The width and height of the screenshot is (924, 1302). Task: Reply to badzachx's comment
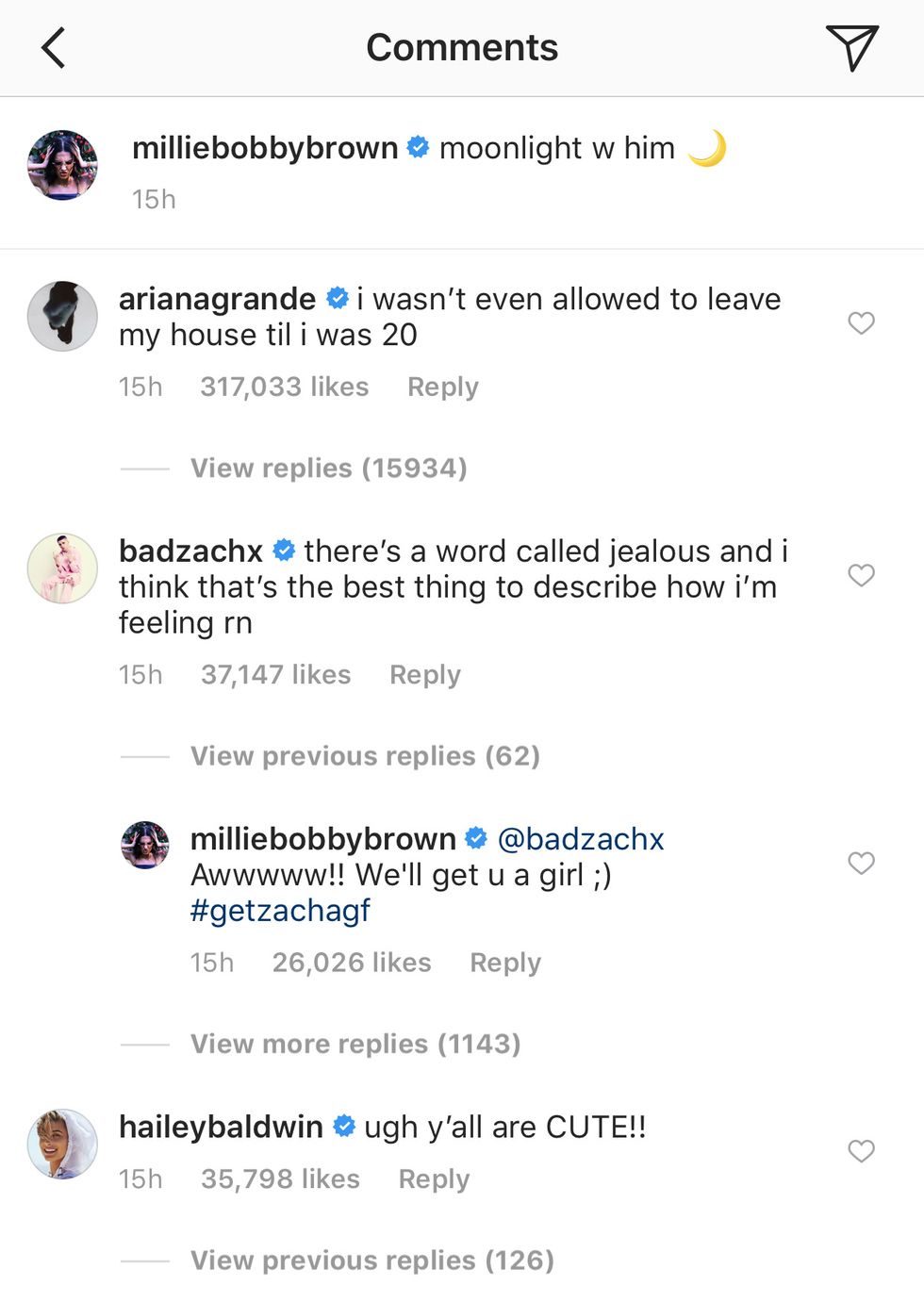[424, 675]
